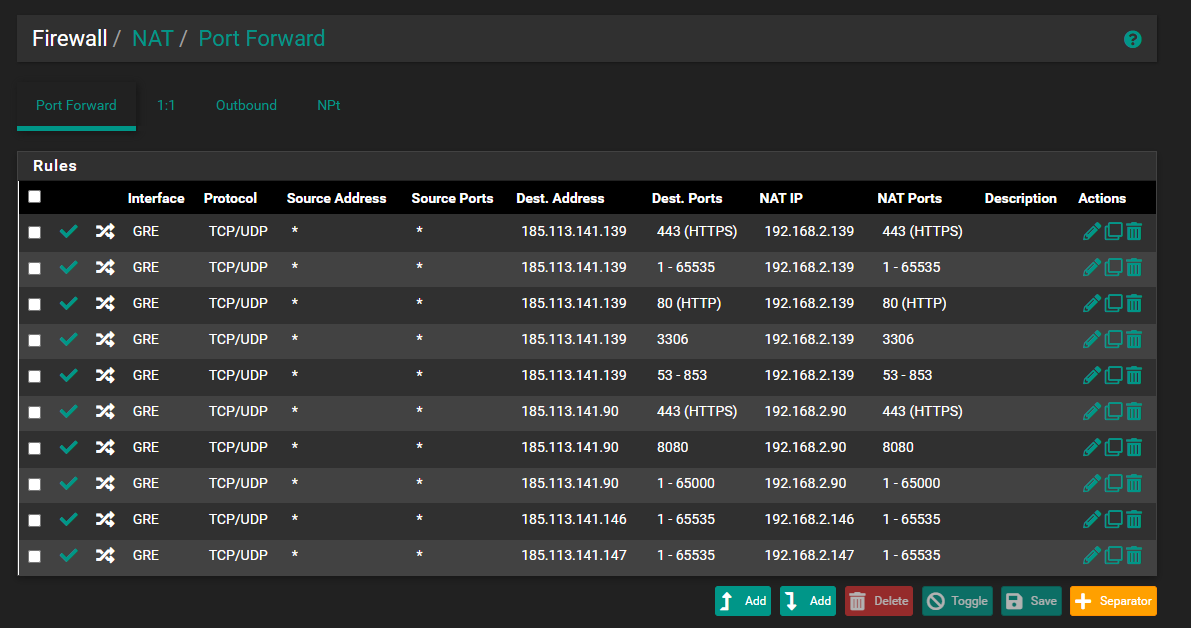Open the help icon in the header
1191x628 pixels.
tap(1132, 39)
